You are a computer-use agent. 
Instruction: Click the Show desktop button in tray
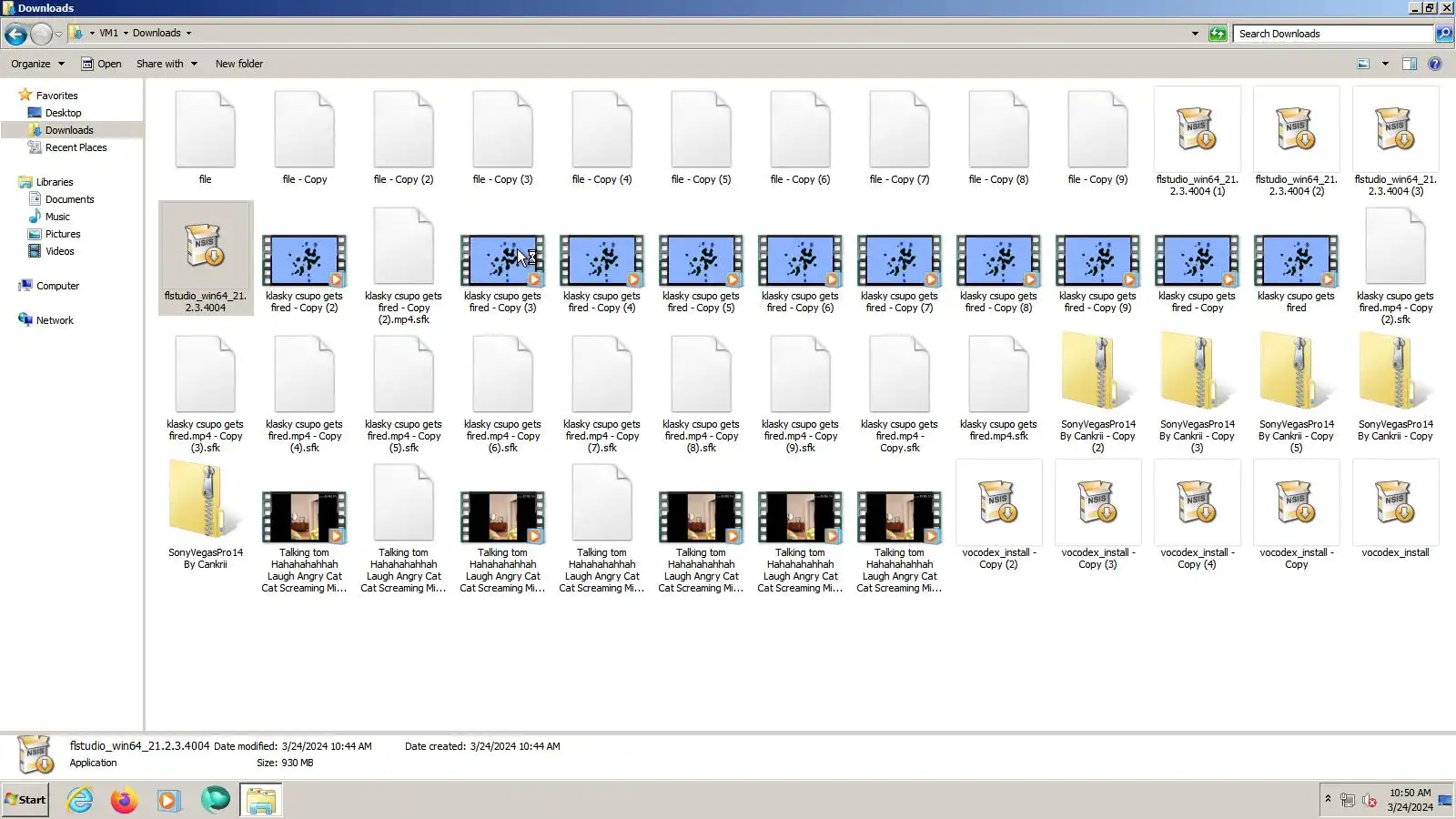click(1445, 800)
